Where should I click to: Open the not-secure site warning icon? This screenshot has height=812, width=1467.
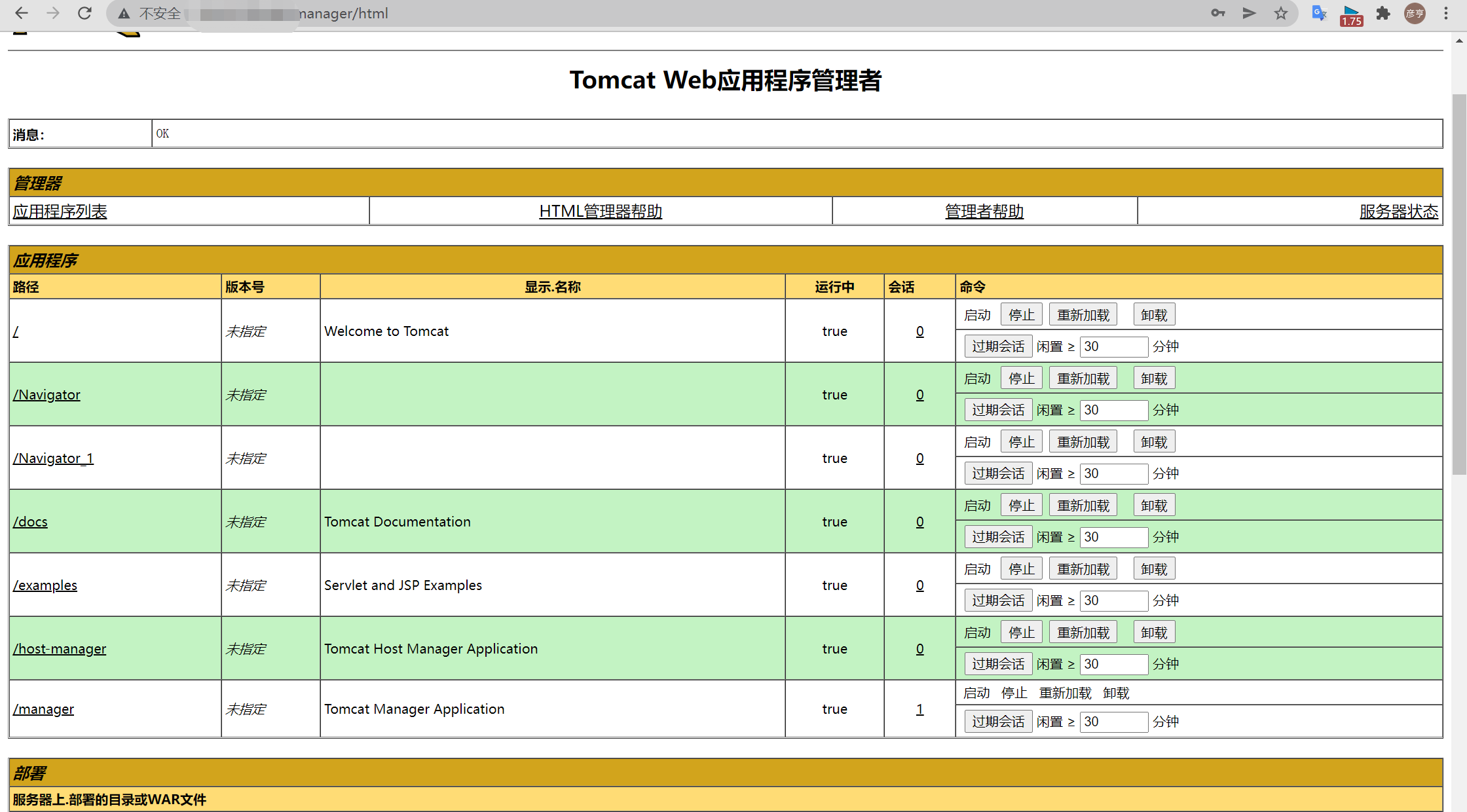pos(124,13)
